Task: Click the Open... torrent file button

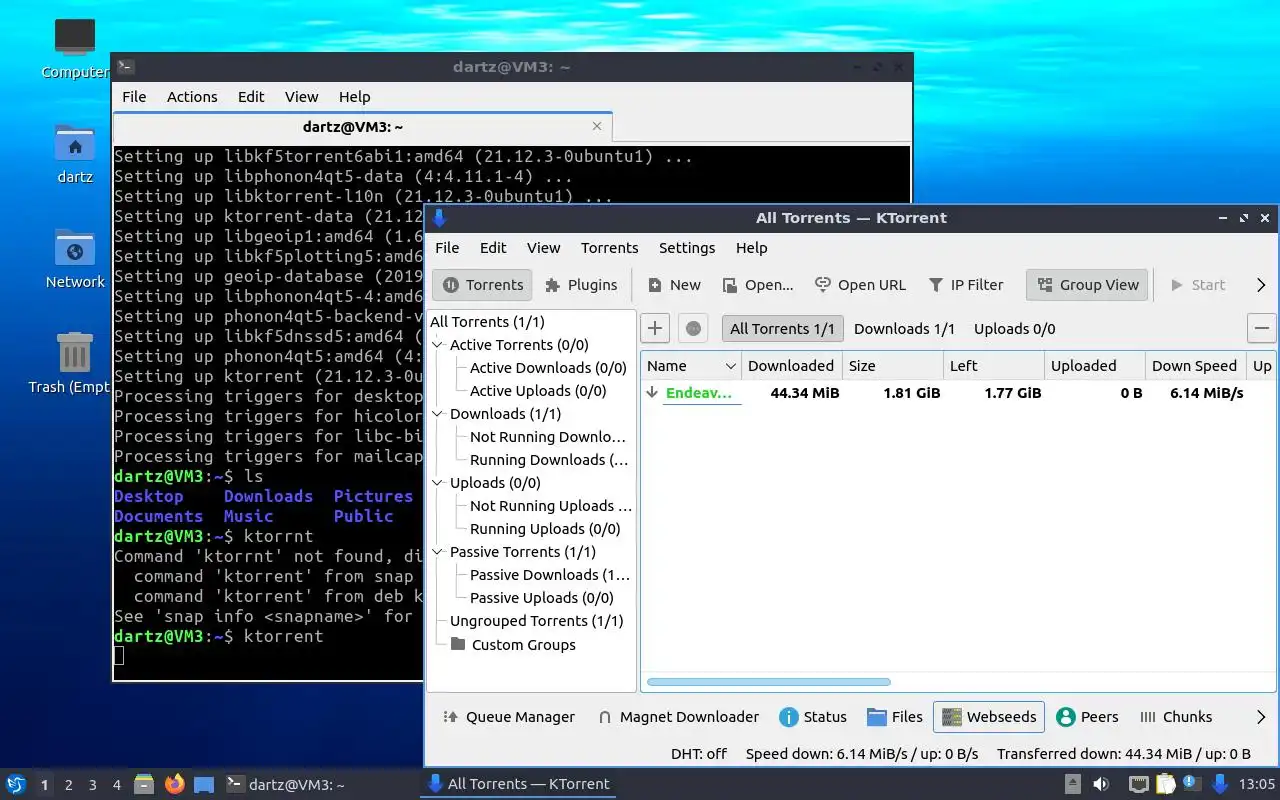Action: (x=758, y=285)
